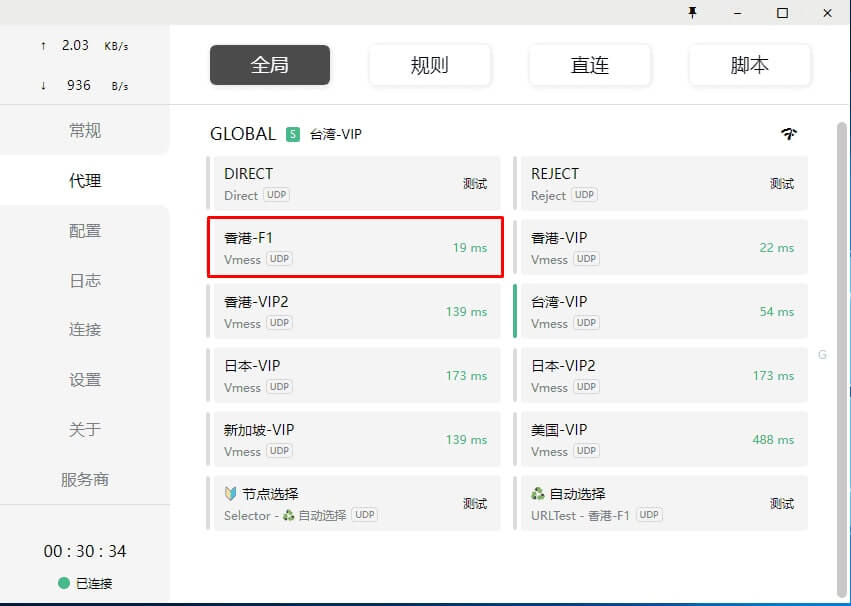Select the 美国-VIP proxy node

pos(660,439)
